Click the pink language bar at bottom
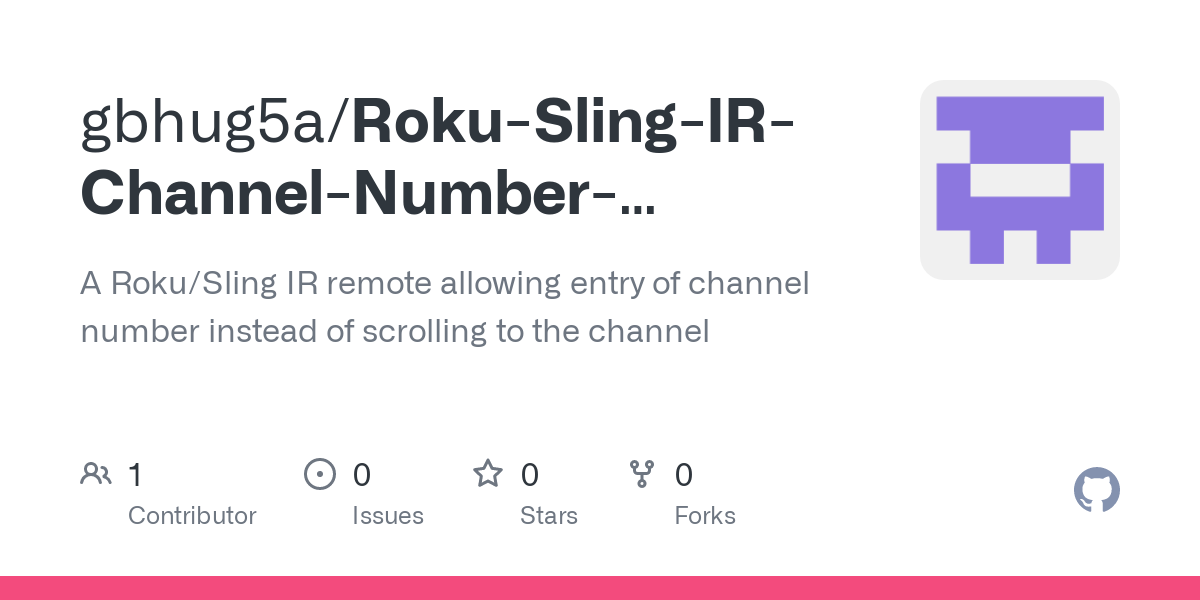Screen dimensions: 1200x600 point(600,588)
